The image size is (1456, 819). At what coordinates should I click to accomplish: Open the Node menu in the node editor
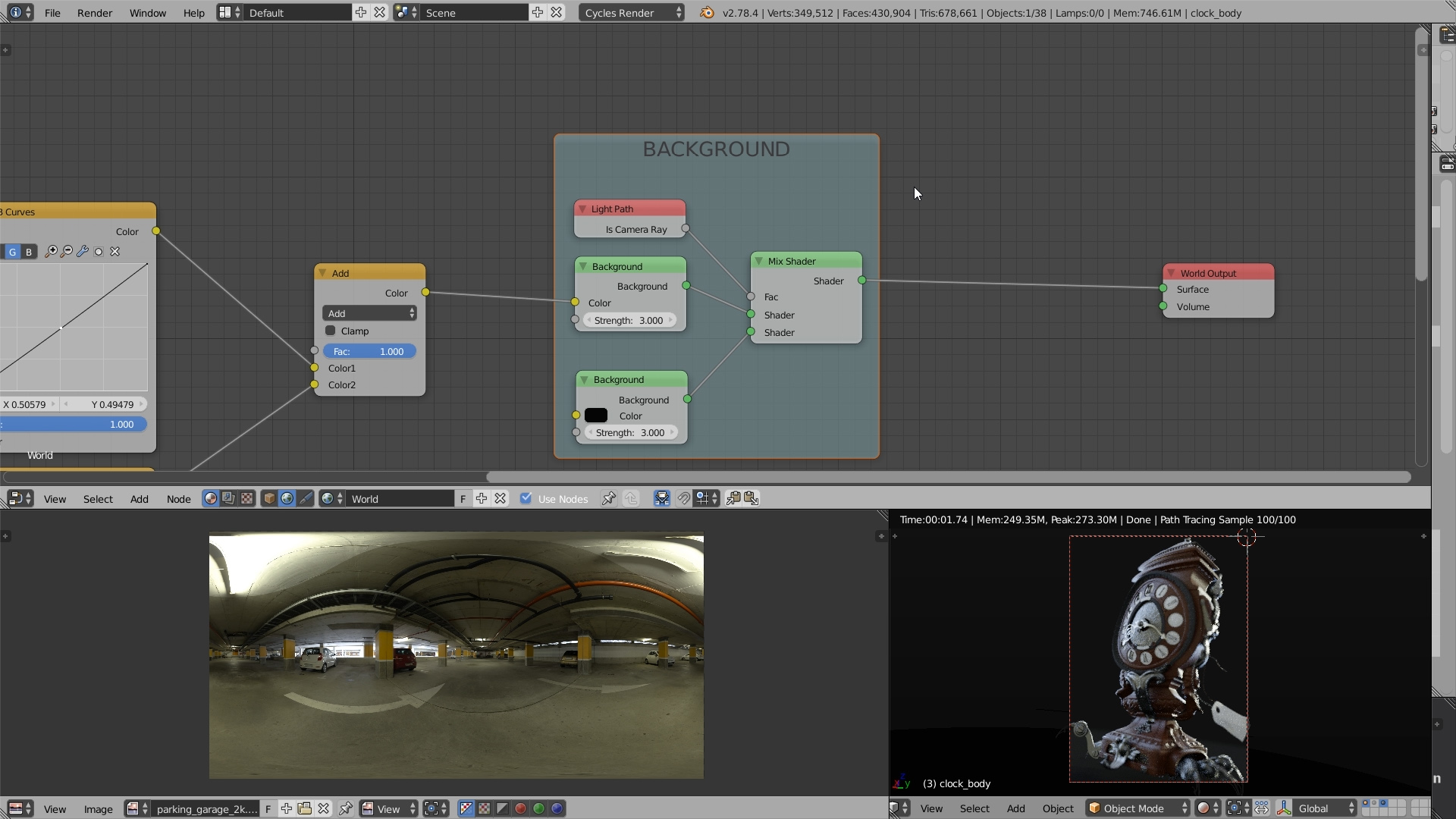[178, 498]
